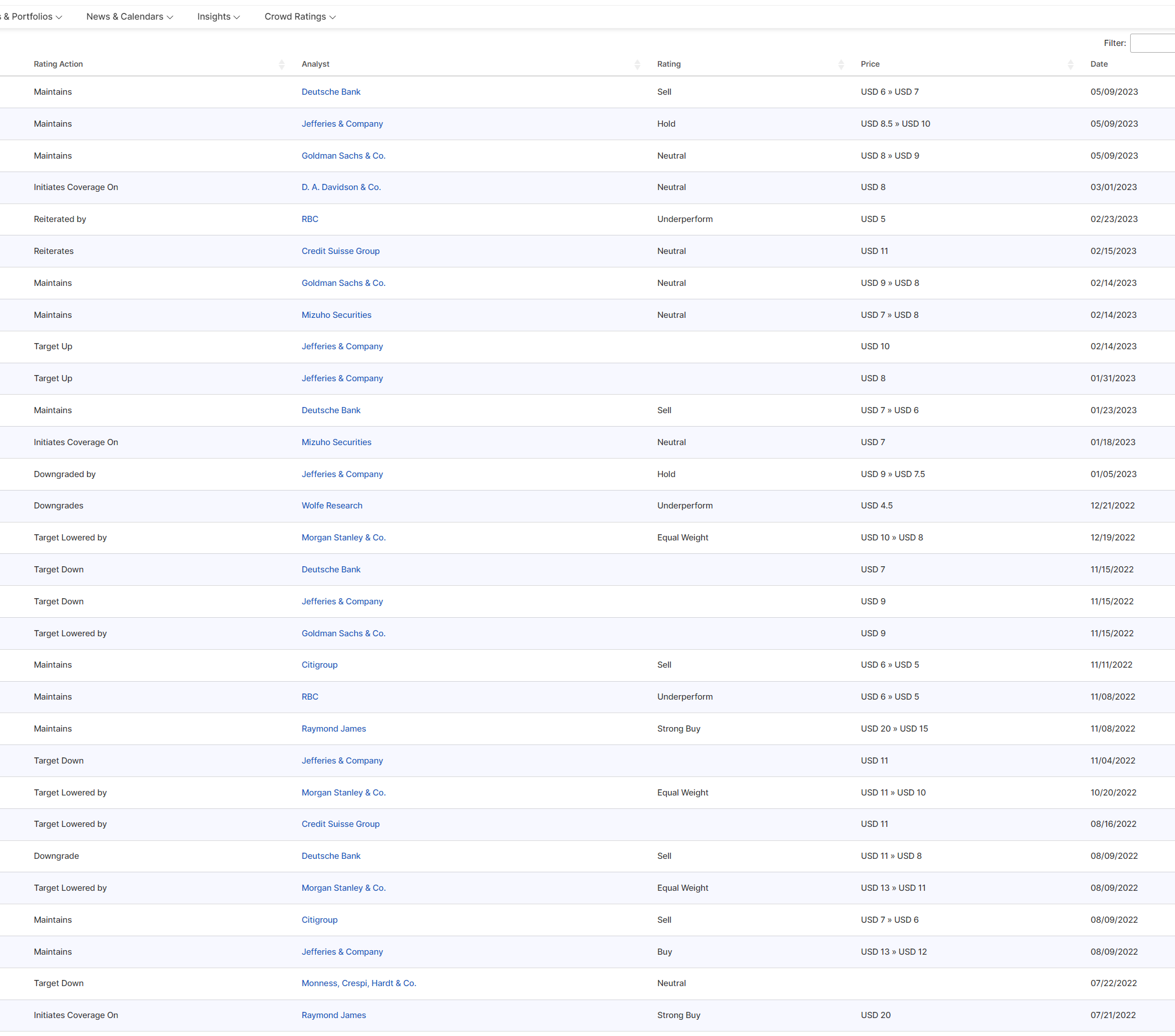Select the 'Reiterated by' action cell

60,220
